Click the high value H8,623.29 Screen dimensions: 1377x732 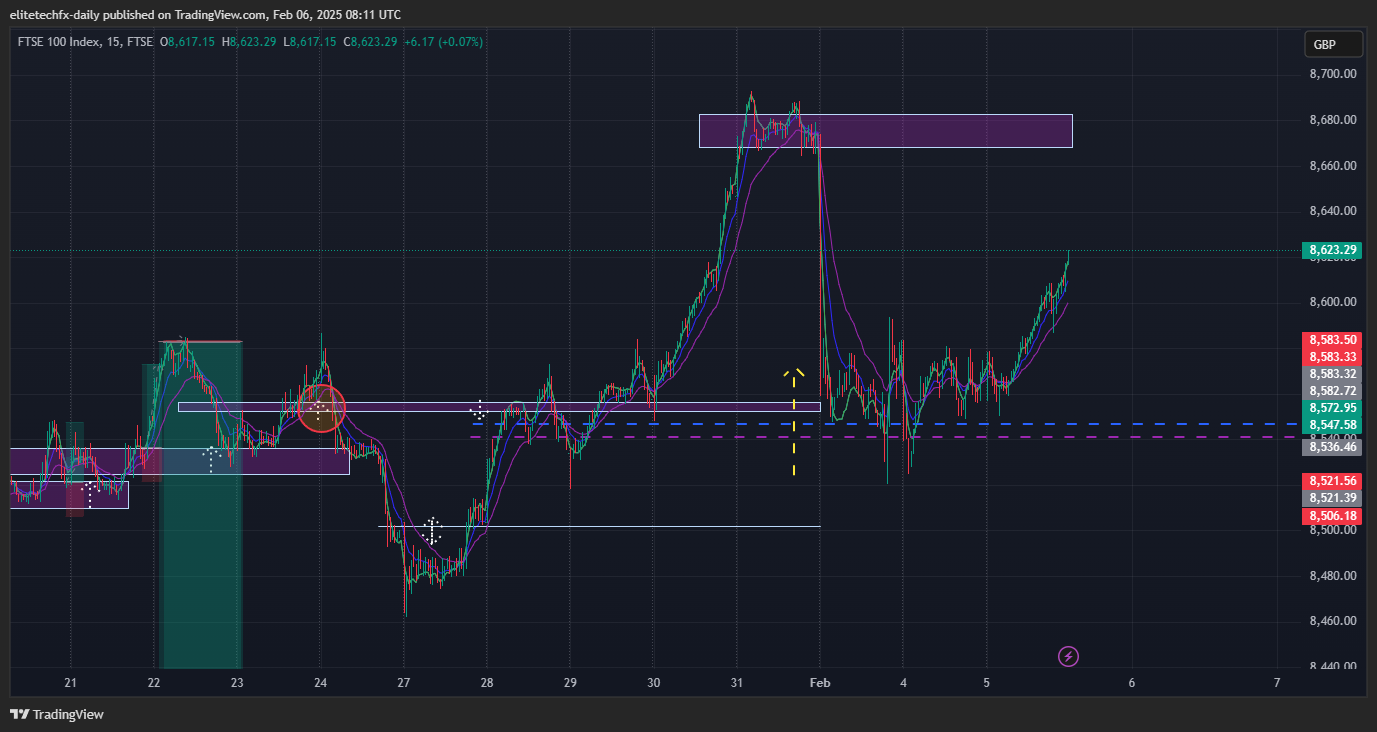[250, 42]
